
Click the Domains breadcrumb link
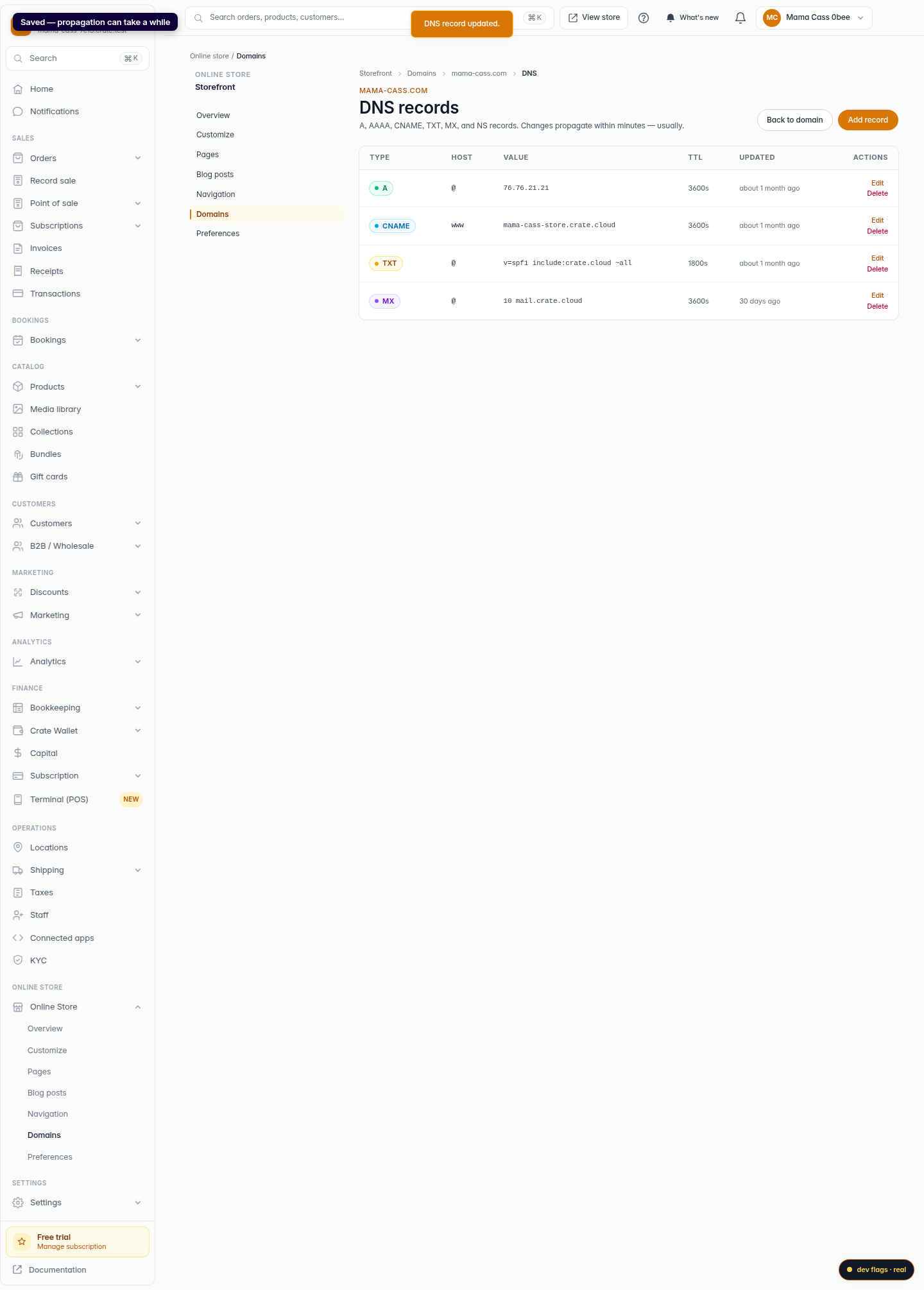(422, 74)
